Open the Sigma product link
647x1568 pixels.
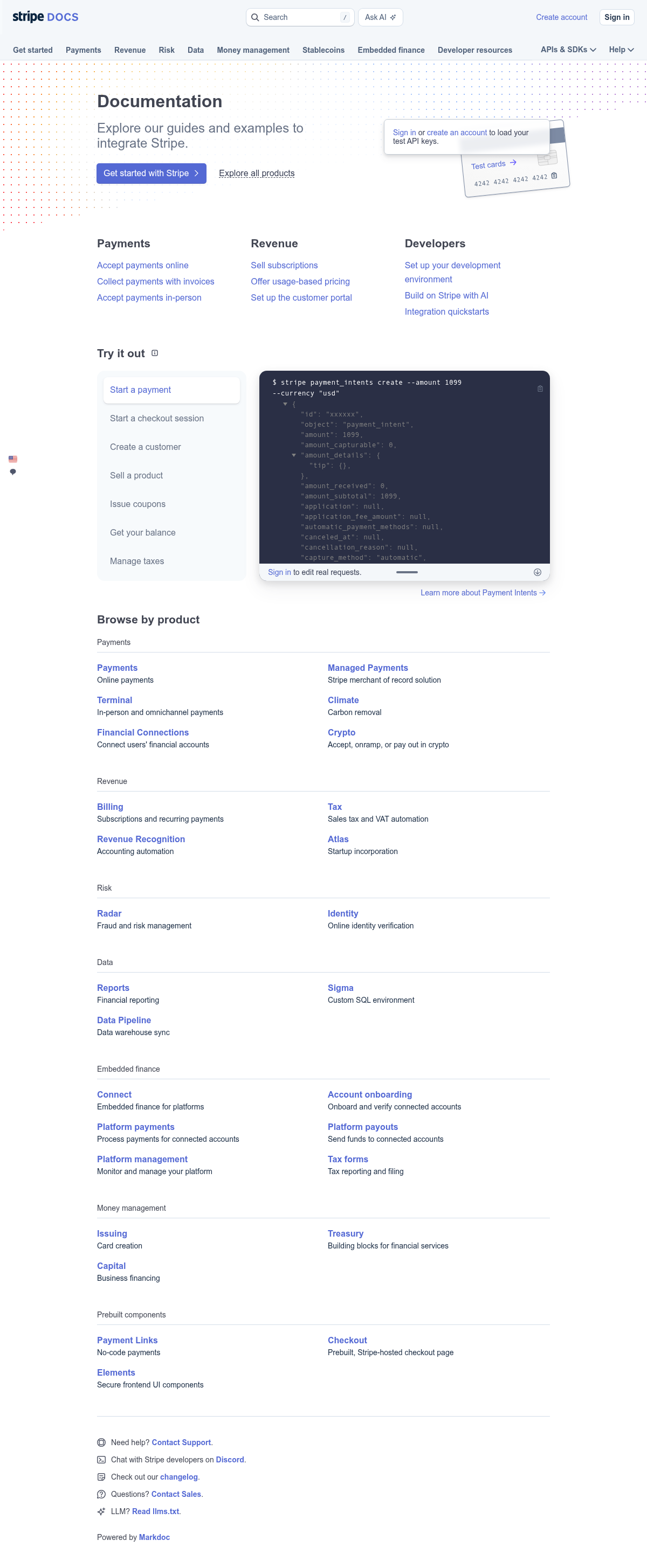point(340,987)
